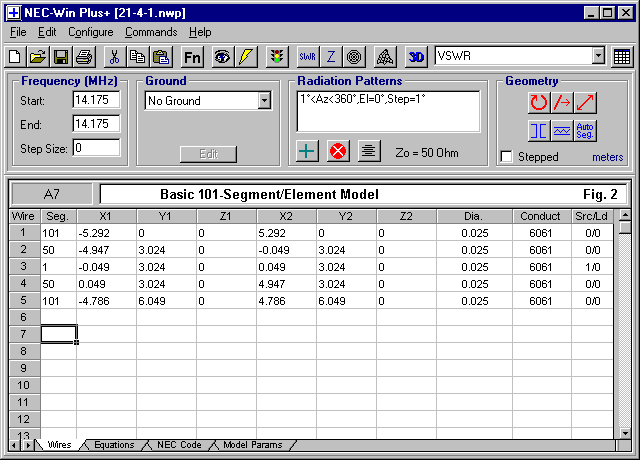Image resolution: width=640 pixels, height=460 pixels.
Task: Click the Start frequency input field
Action: tap(96, 100)
